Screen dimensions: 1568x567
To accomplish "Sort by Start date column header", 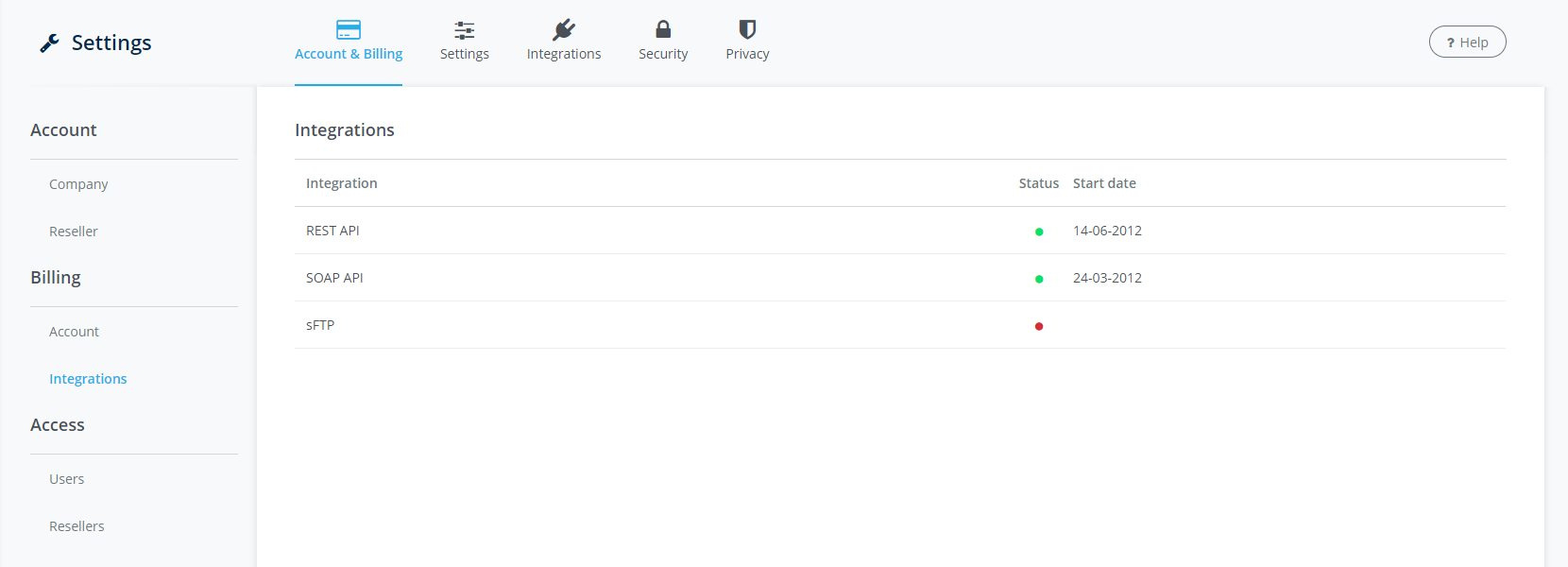I will pos(1104,183).
